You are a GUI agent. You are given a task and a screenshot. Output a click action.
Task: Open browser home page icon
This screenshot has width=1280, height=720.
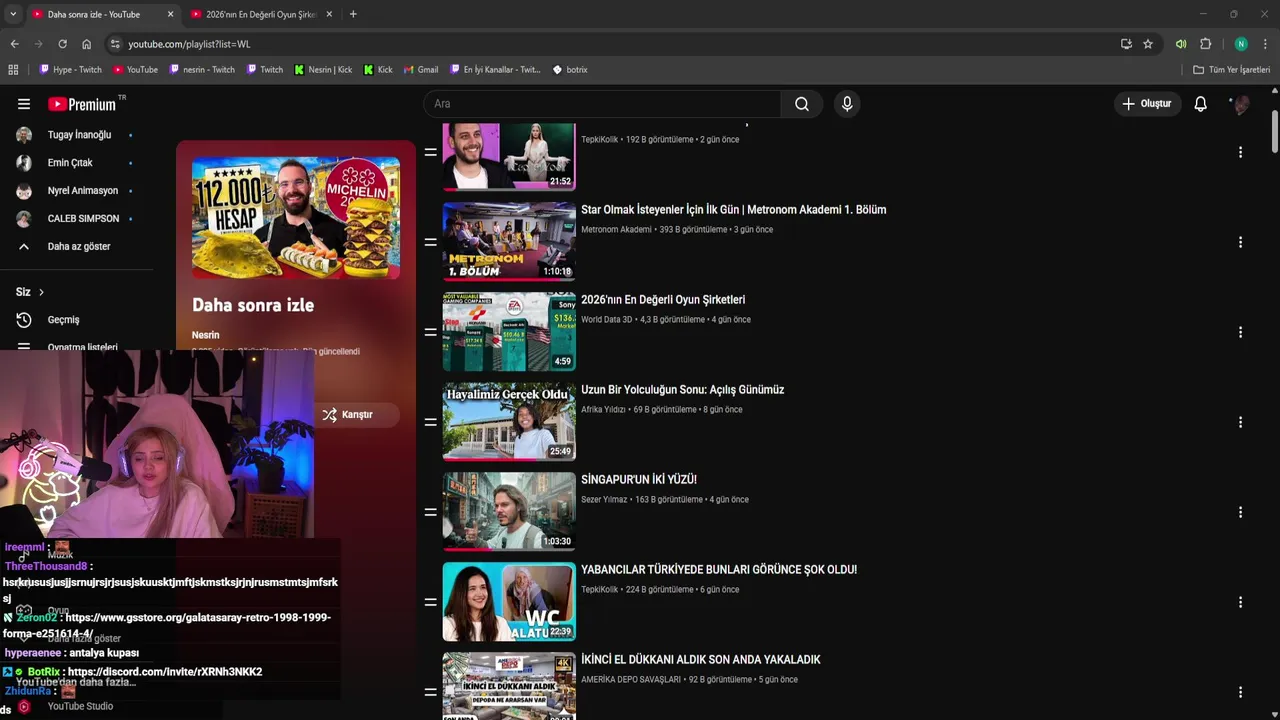87,44
